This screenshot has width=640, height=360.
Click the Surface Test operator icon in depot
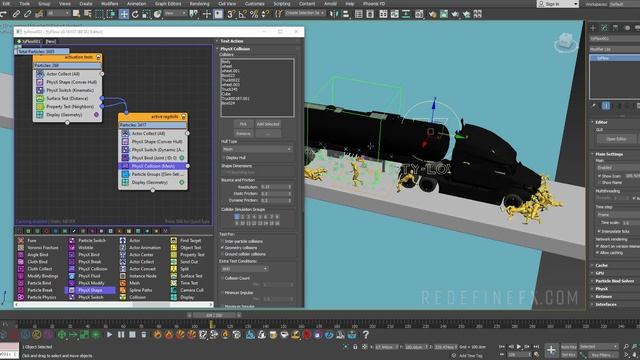[174, 276]
